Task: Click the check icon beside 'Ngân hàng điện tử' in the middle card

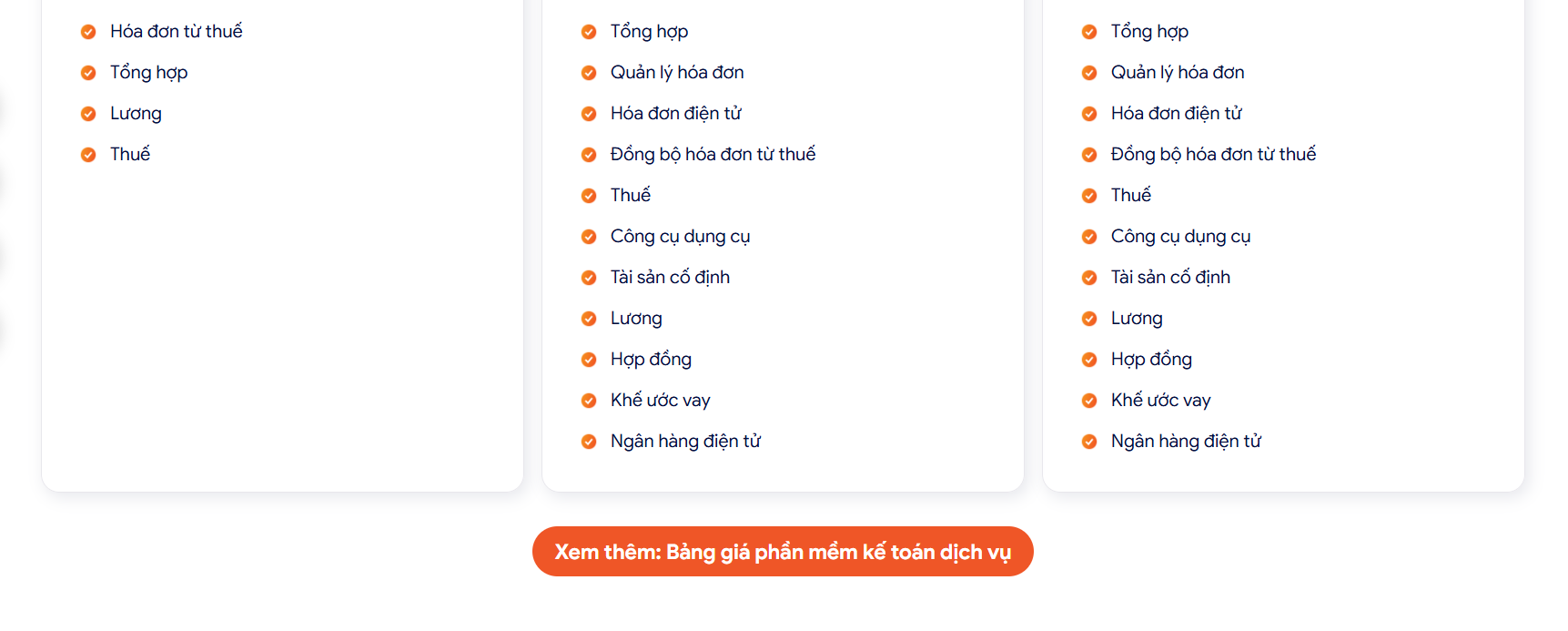Action: pos(589,442)
